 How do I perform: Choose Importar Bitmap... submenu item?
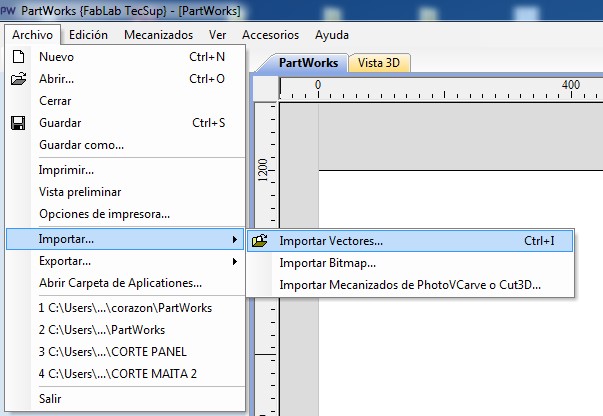(x=410, y=263)
